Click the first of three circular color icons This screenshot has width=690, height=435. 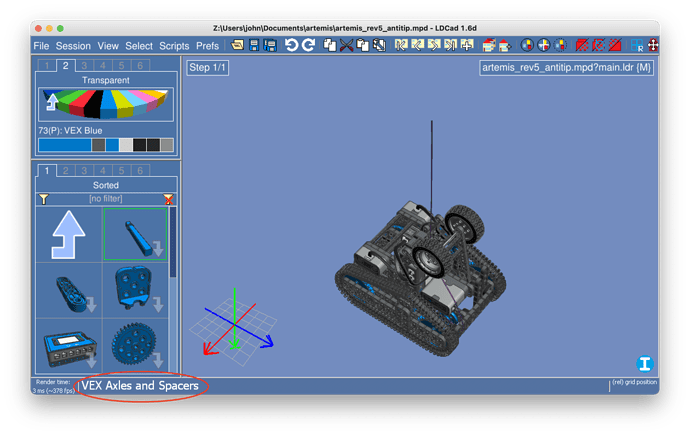527,45
